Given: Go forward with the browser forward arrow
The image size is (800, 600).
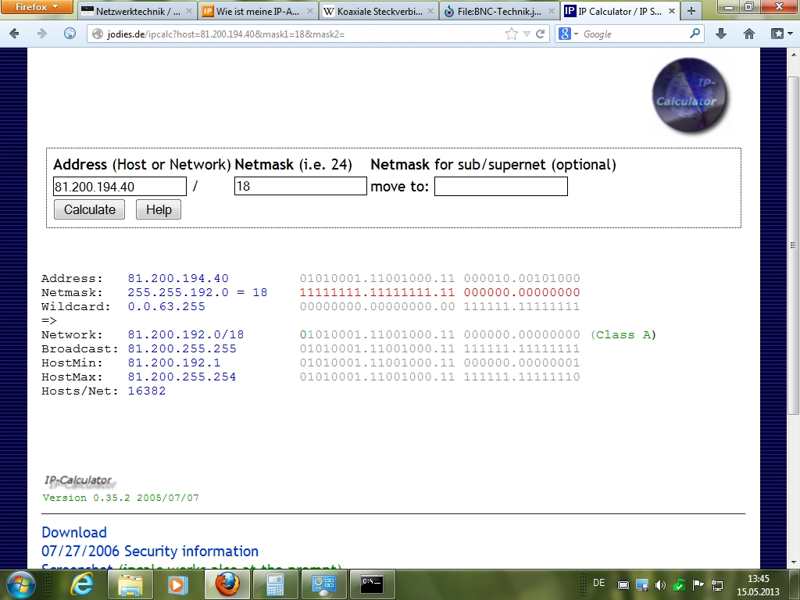Looking at the screenshot, I should (x=42, y=34).
